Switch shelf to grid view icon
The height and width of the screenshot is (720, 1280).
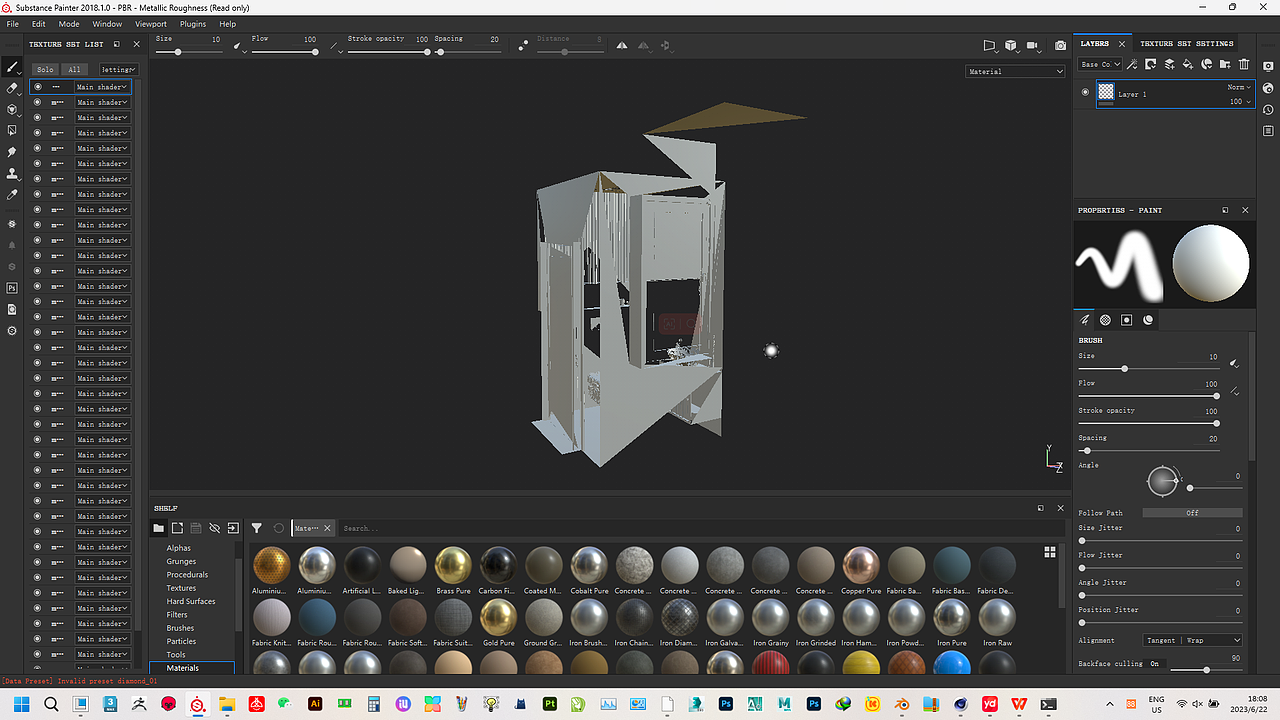tap(1050, 551)
